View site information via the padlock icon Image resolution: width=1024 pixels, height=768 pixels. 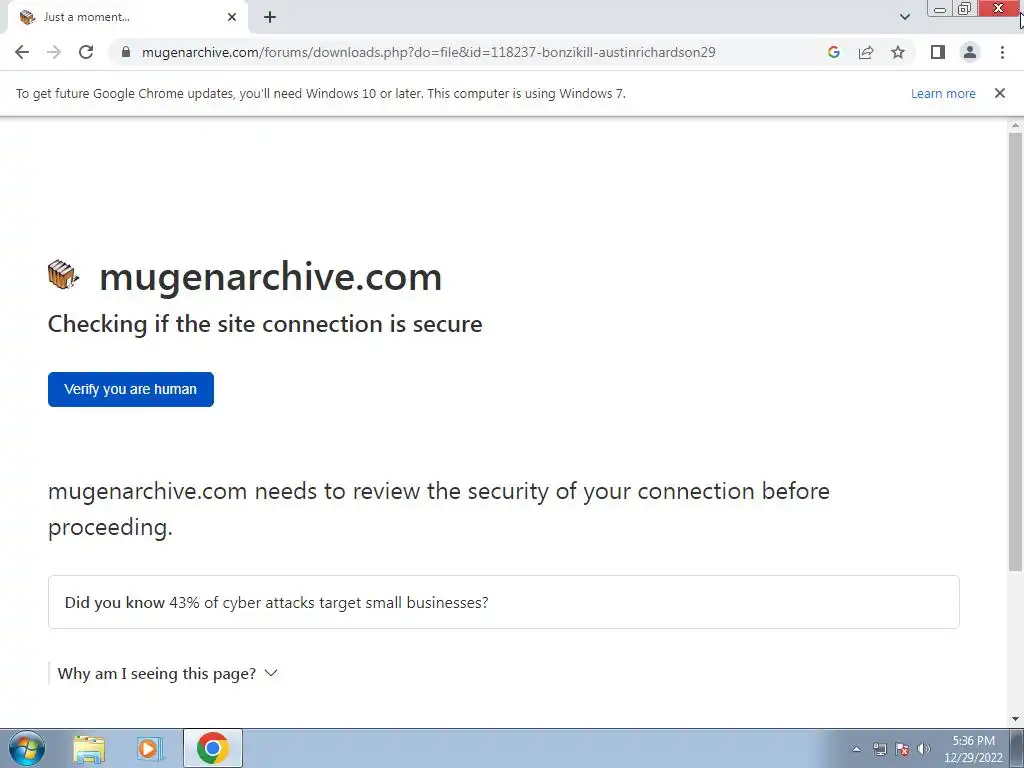pos(126,52)
